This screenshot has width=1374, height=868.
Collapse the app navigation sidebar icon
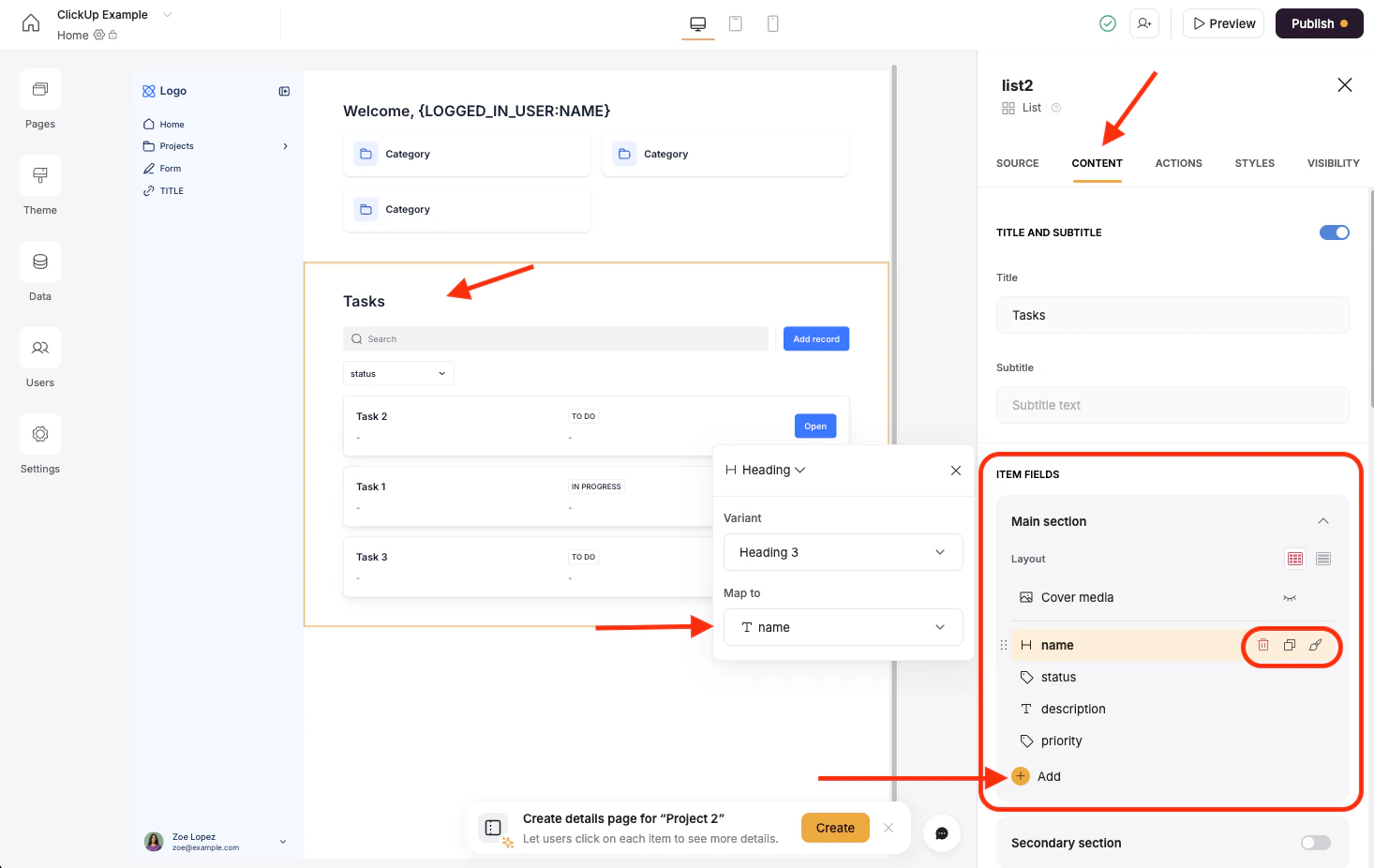284,91
